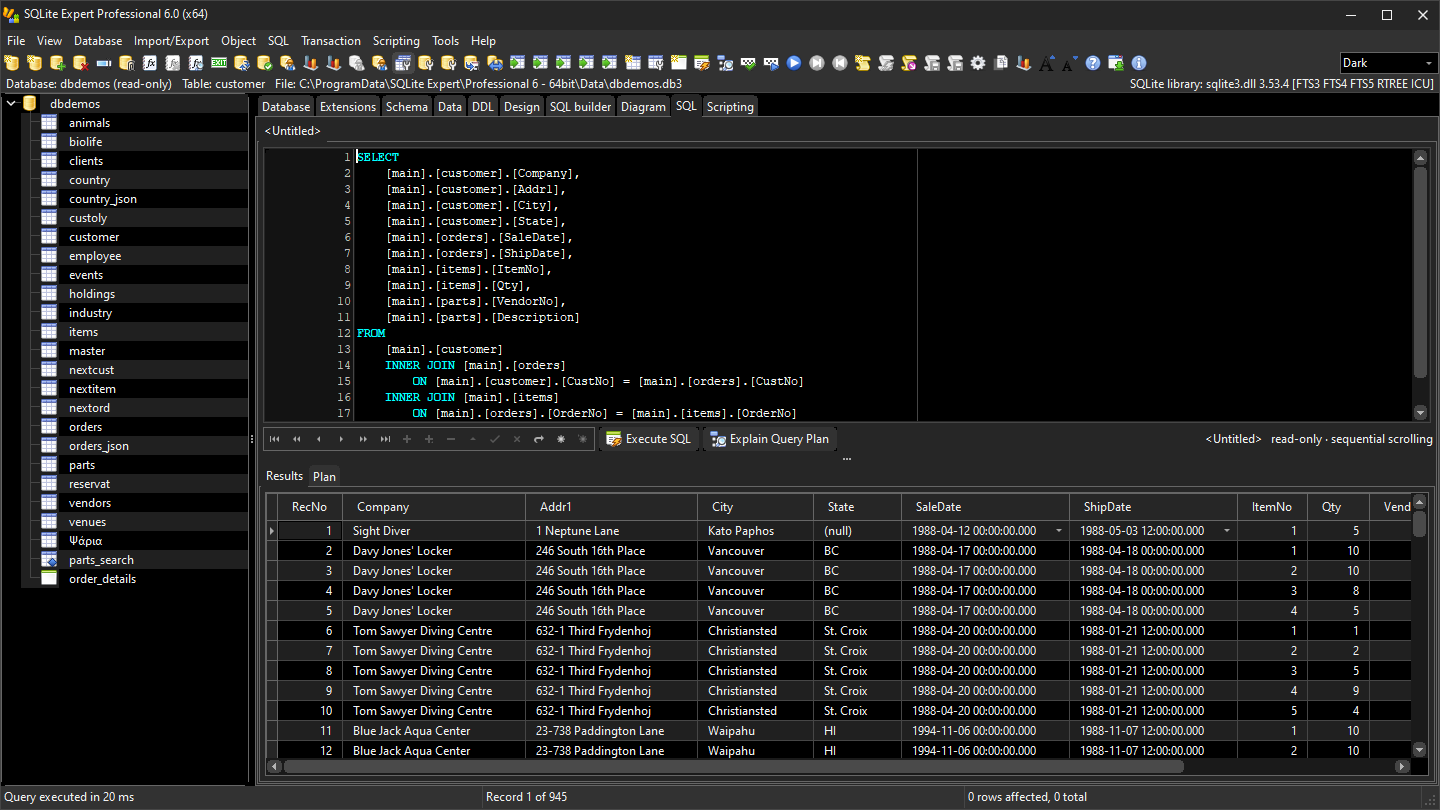Open the Tools menu

pos(446,41)
